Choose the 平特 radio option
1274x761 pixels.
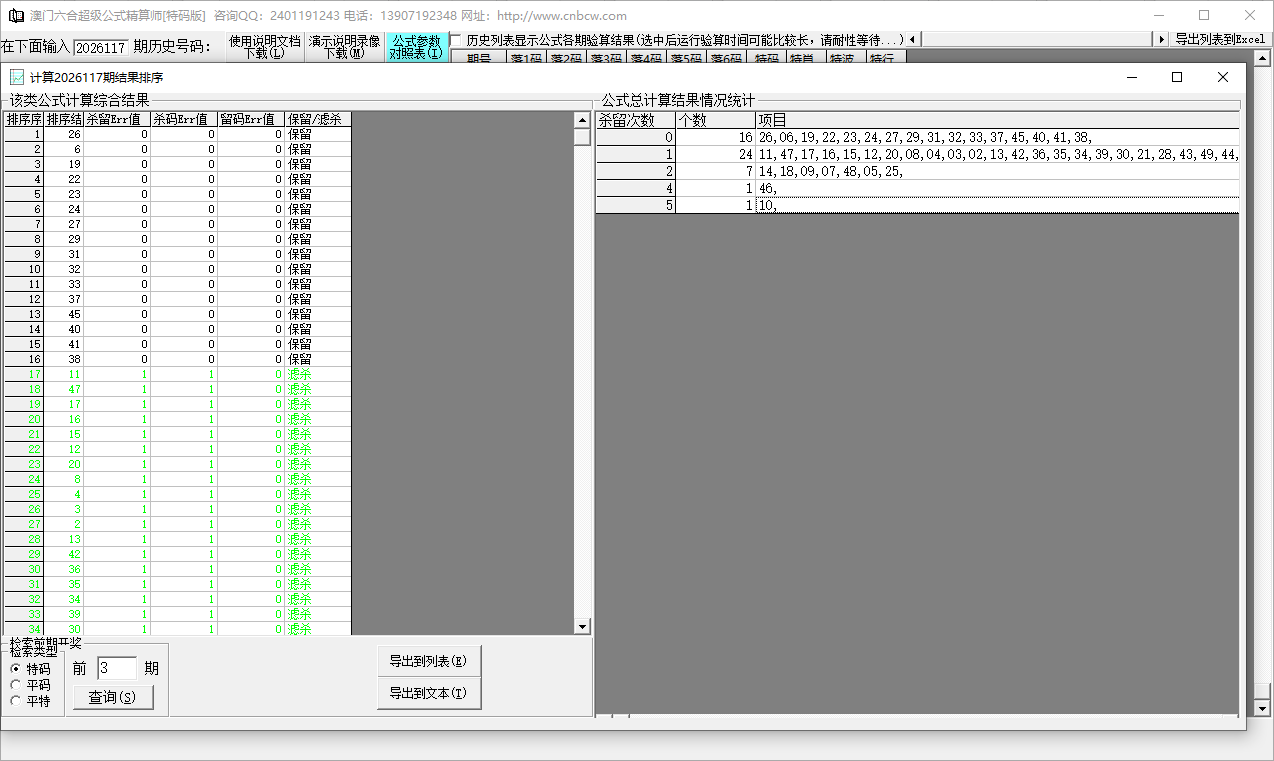tap(16, 701)
